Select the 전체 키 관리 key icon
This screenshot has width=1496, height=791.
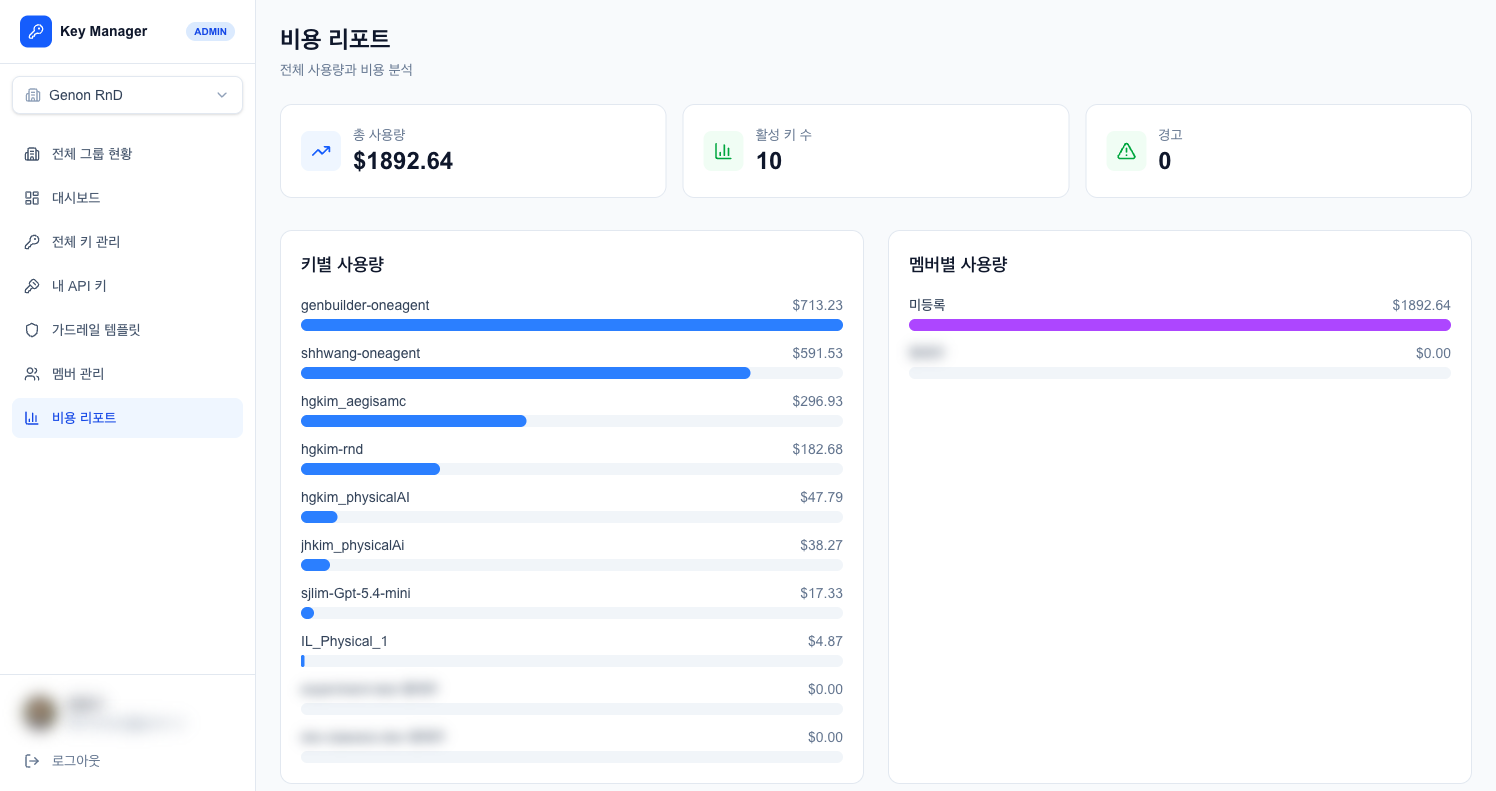(33, 241)
